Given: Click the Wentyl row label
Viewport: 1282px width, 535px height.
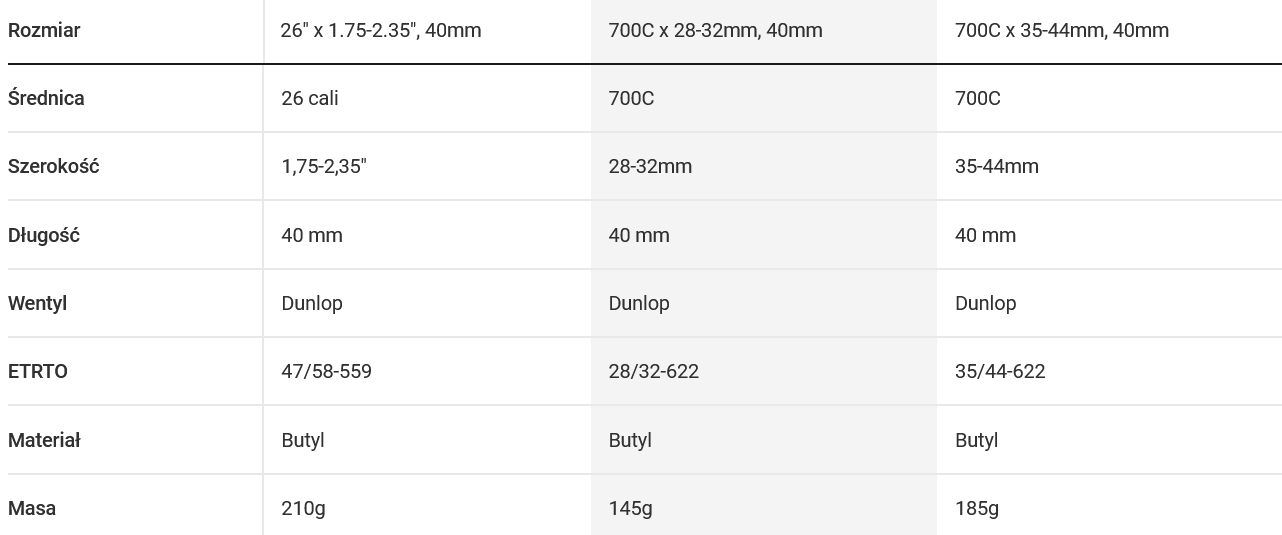Looking at the screenshot, I should coord(38,303).
